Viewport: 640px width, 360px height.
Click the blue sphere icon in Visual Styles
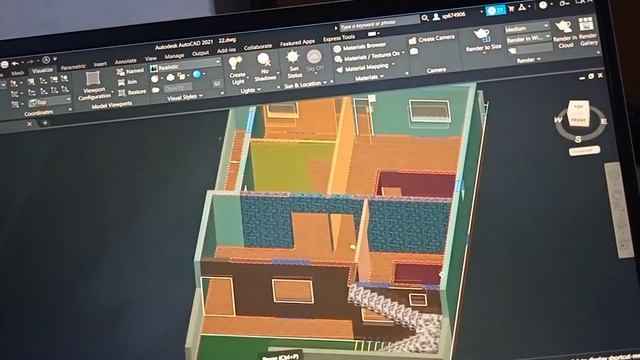197,74
